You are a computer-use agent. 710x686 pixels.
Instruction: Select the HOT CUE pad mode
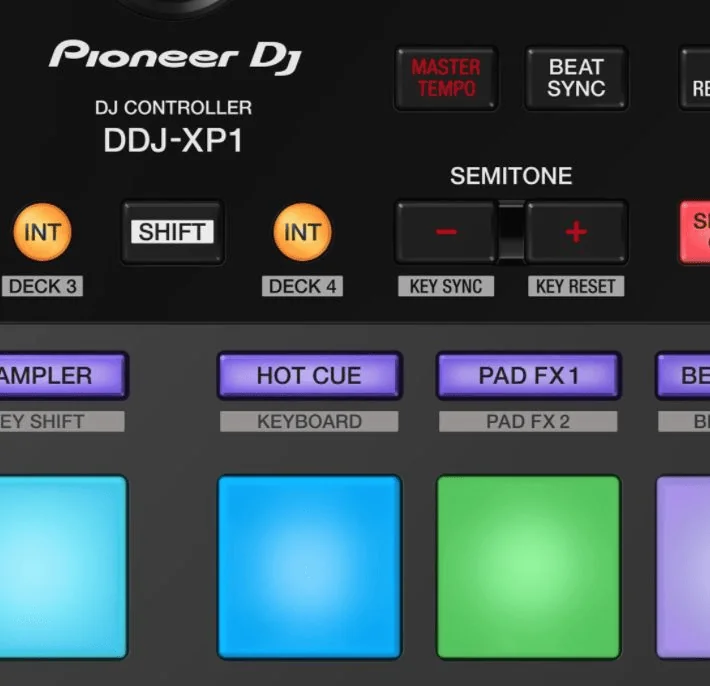pyautogui.click(x=309, y=376)
